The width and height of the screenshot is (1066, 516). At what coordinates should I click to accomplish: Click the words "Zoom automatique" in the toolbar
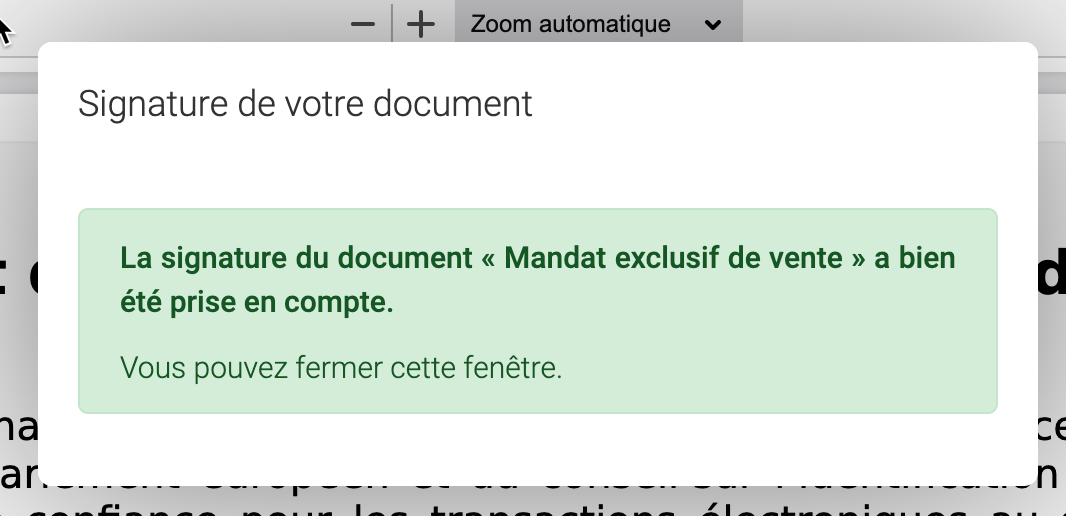pos(570,24)
